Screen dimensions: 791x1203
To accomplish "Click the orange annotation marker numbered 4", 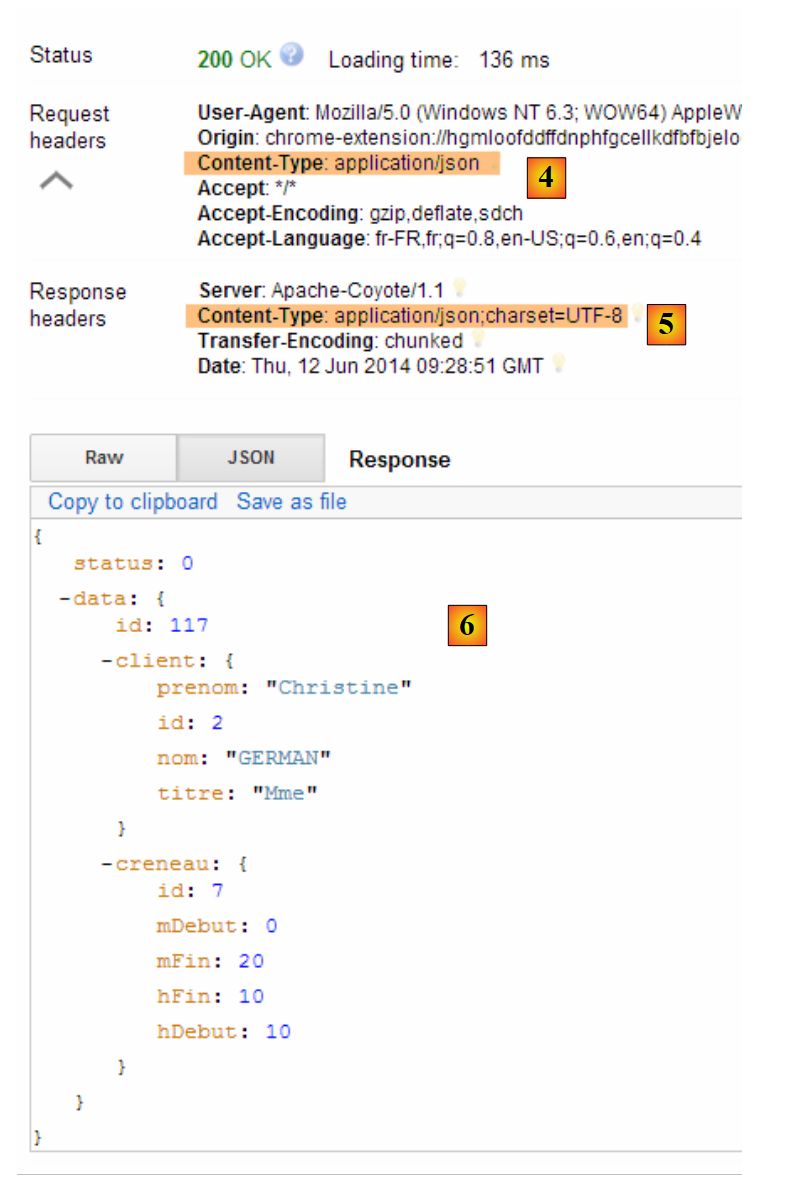I will (x=546, y=178).
